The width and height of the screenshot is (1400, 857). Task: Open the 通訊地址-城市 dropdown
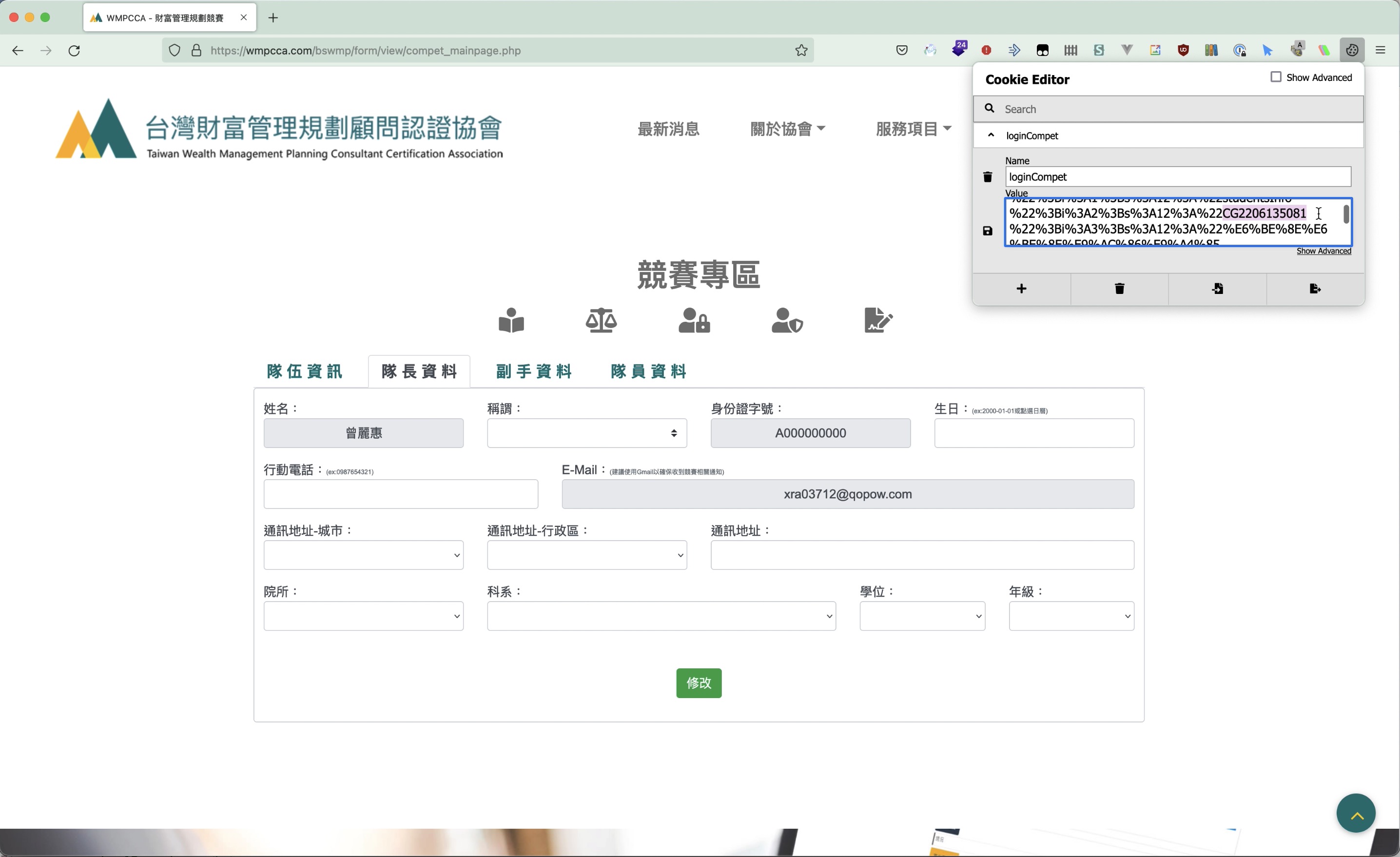tap(364, 555)
